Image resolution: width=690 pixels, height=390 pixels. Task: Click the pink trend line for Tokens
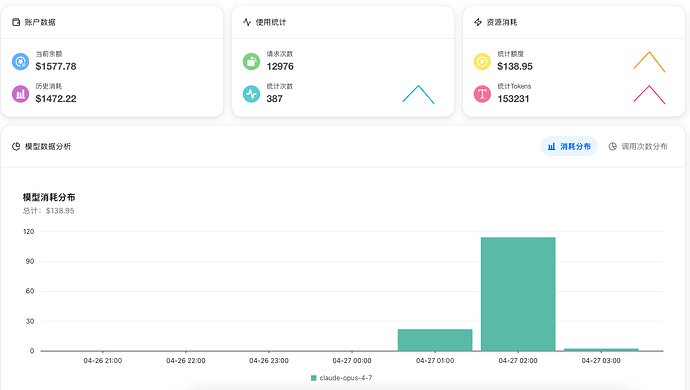649,94
